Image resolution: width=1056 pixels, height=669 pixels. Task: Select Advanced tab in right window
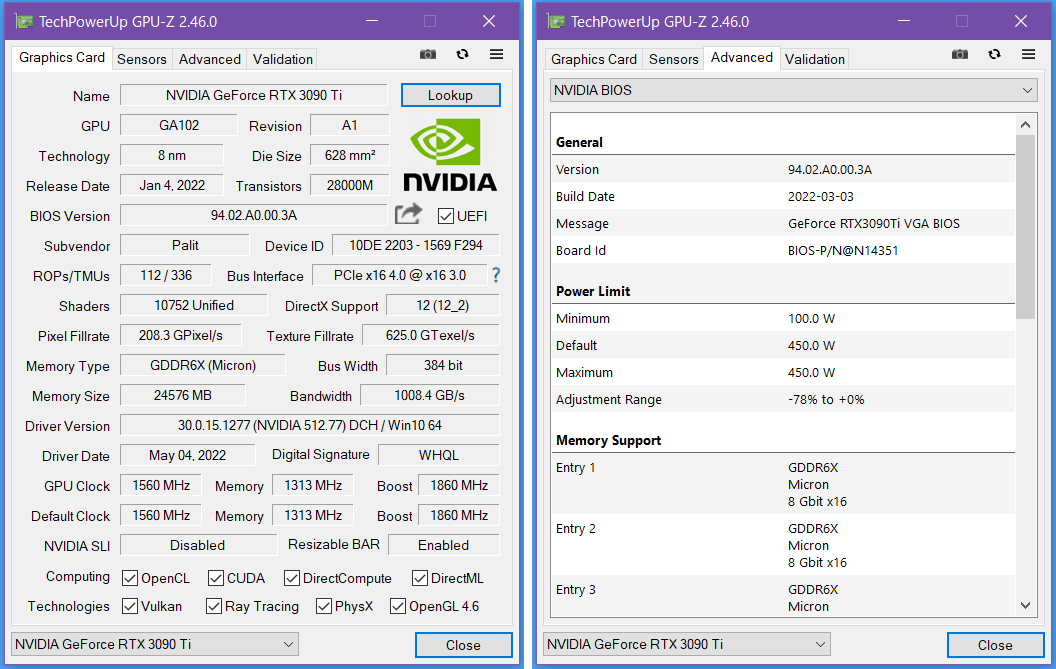point(741,57)
